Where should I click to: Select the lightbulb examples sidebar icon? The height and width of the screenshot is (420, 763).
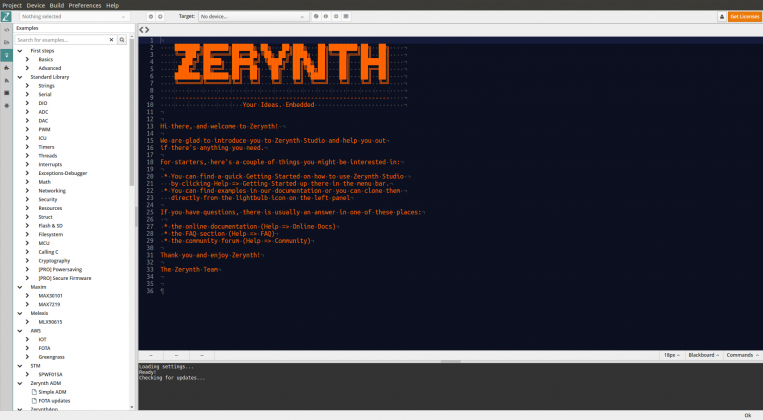pos(6,55)
